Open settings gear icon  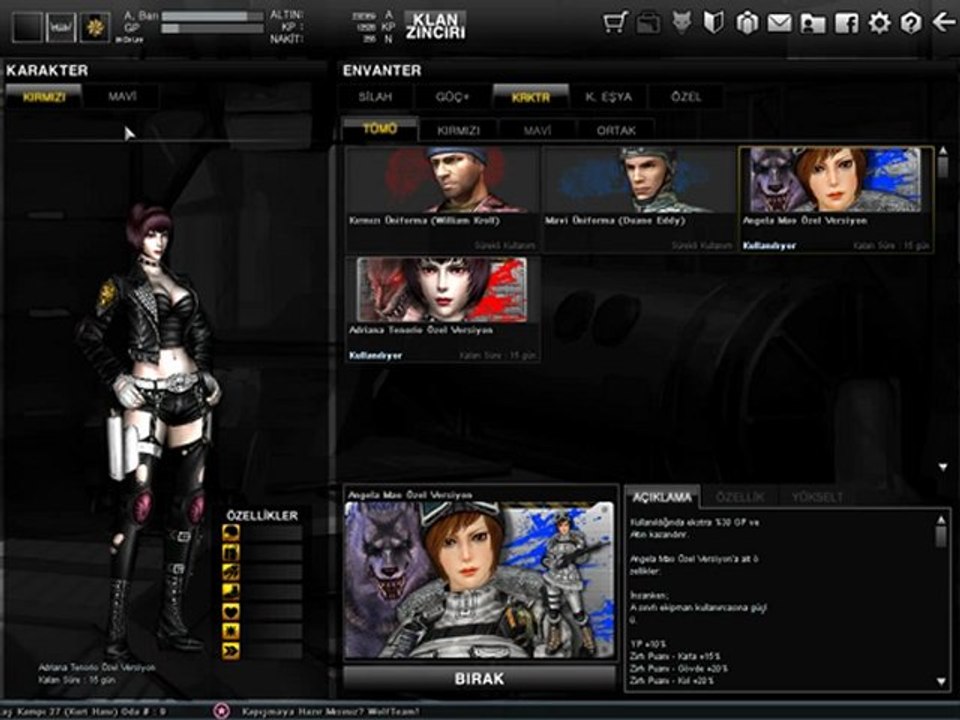879,23
